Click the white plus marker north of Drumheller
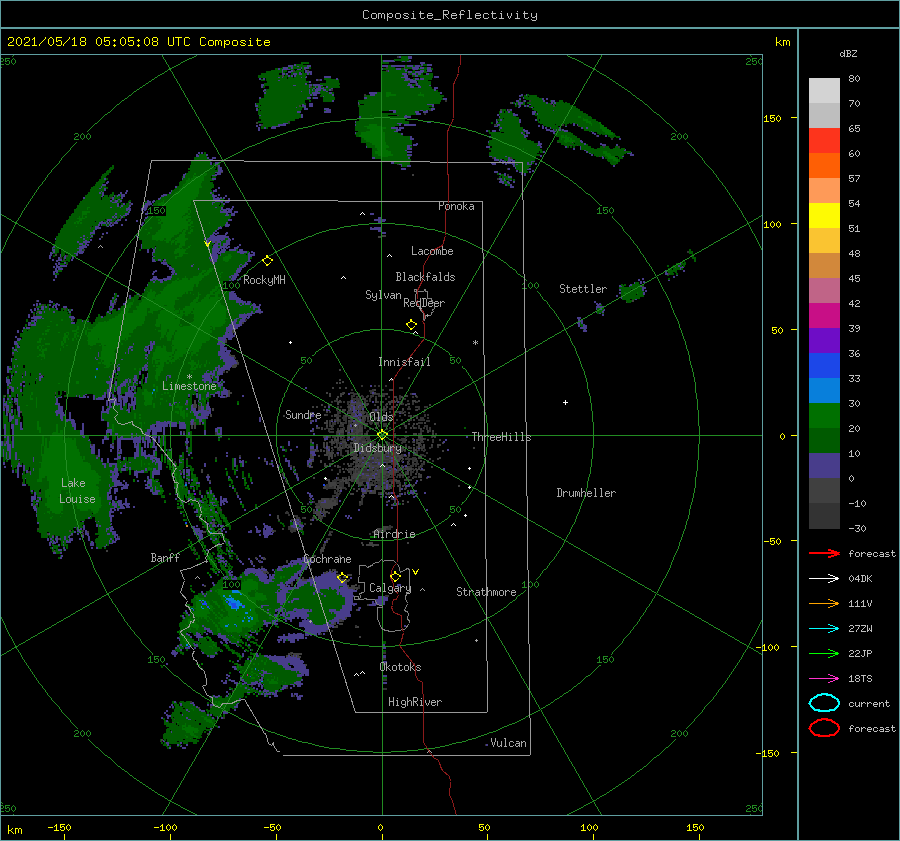Image resolution: width=900 pixels, height=841 pixels. tap(565, 402)
